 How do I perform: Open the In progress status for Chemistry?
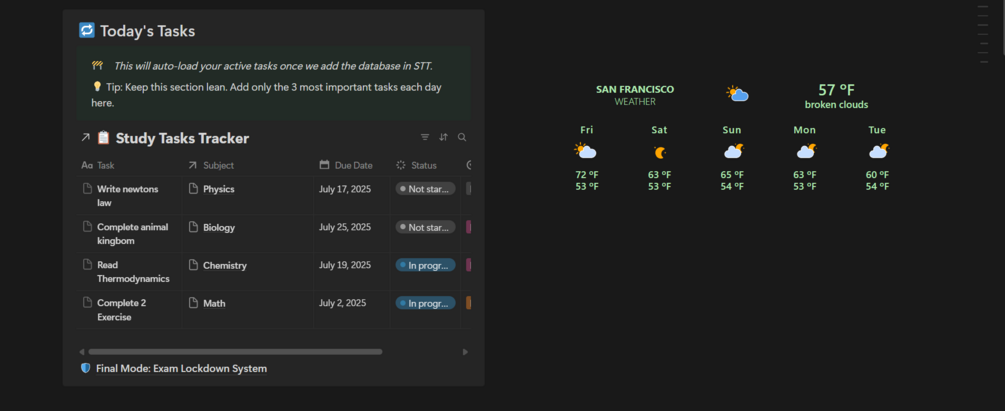click(x=425, y=265)
